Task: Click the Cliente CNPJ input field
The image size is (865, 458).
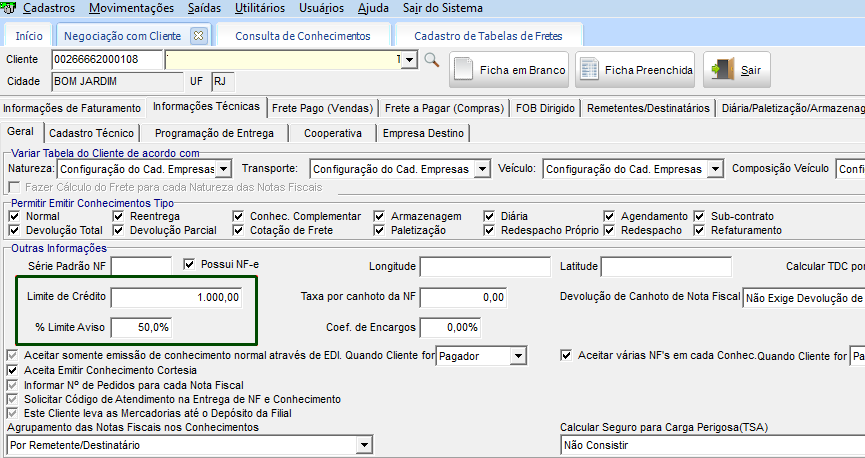Action: [x=107, y=60]
